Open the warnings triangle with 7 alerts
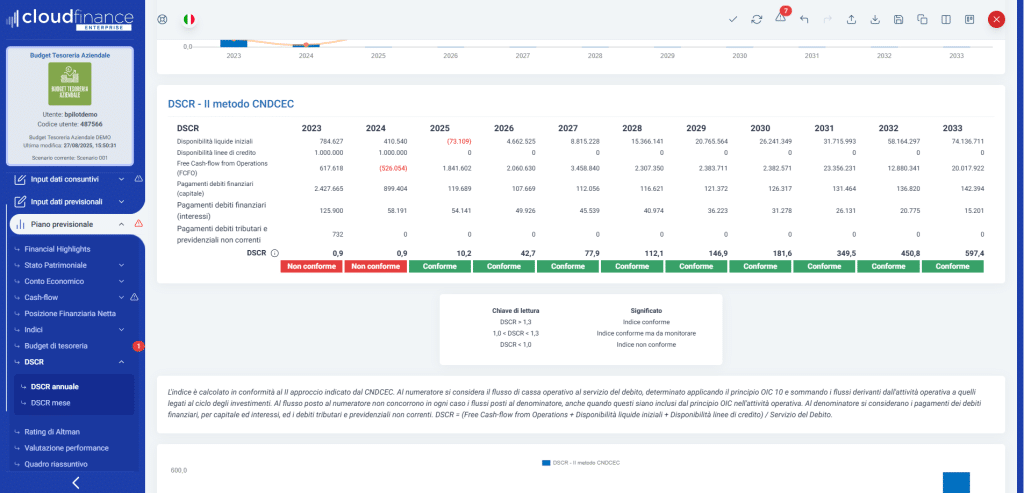The image size is (1024, 493). [780, 19]
